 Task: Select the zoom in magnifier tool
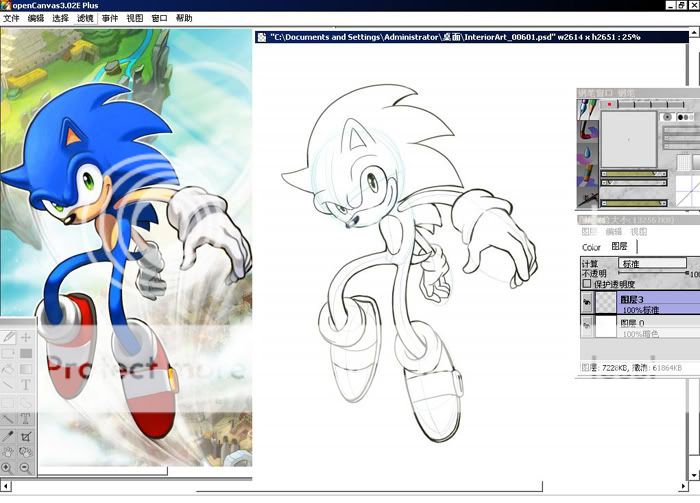pyautogui.click(x=9, y=468)
